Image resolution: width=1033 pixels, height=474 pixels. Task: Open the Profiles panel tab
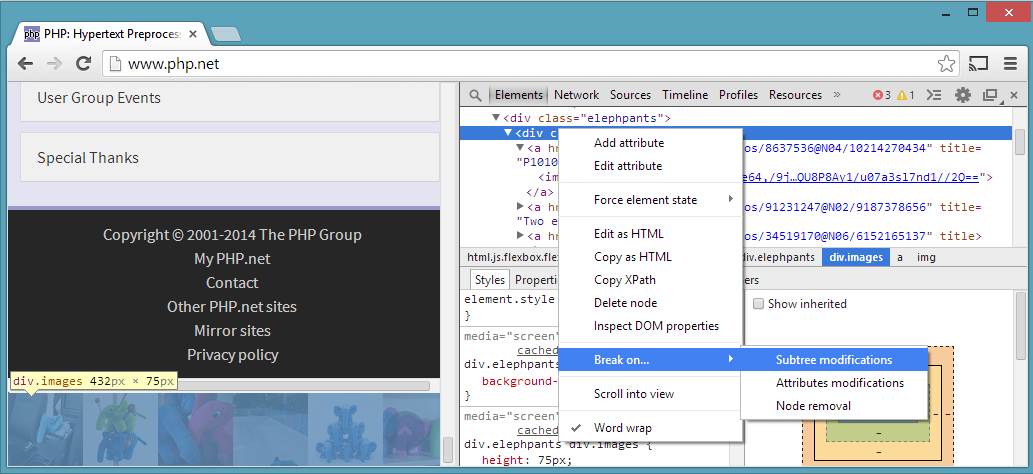pyautogui.click(x=739, y=95)
